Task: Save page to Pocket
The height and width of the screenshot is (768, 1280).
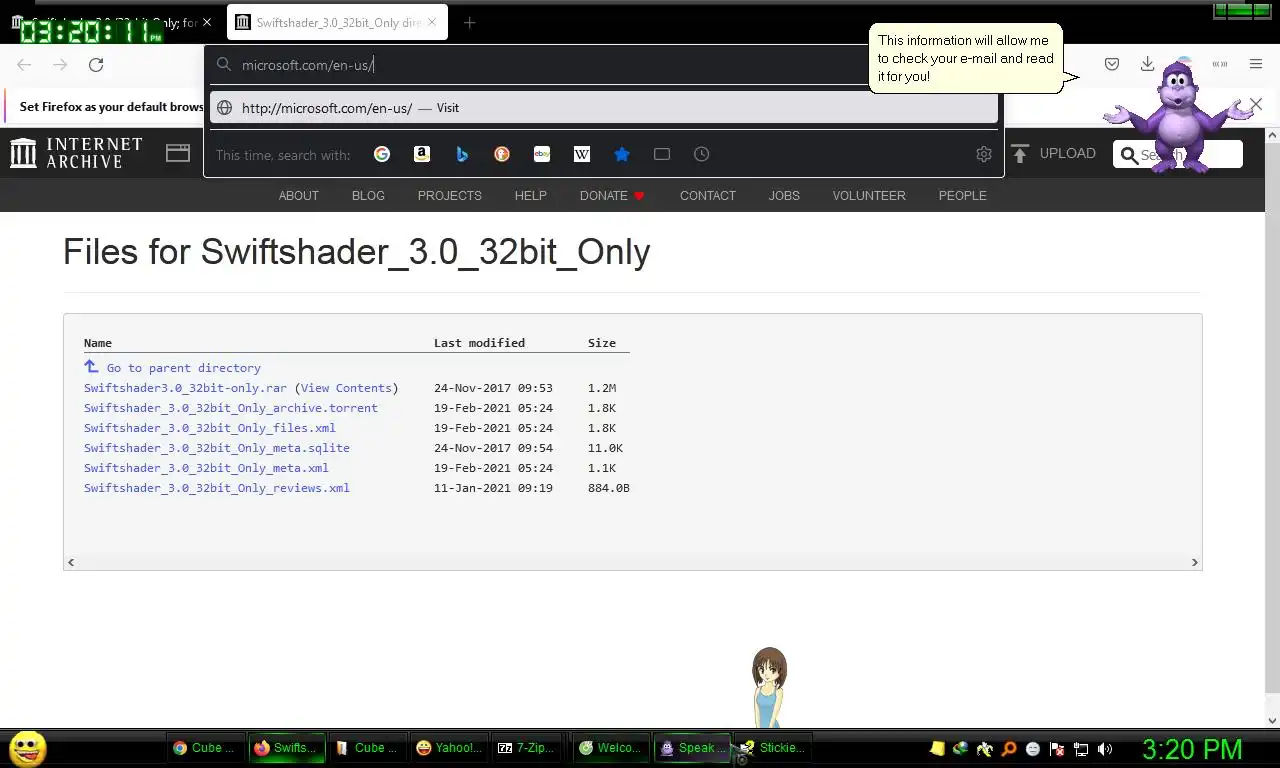Action: pyautogui.click(x=1112, y=64)
